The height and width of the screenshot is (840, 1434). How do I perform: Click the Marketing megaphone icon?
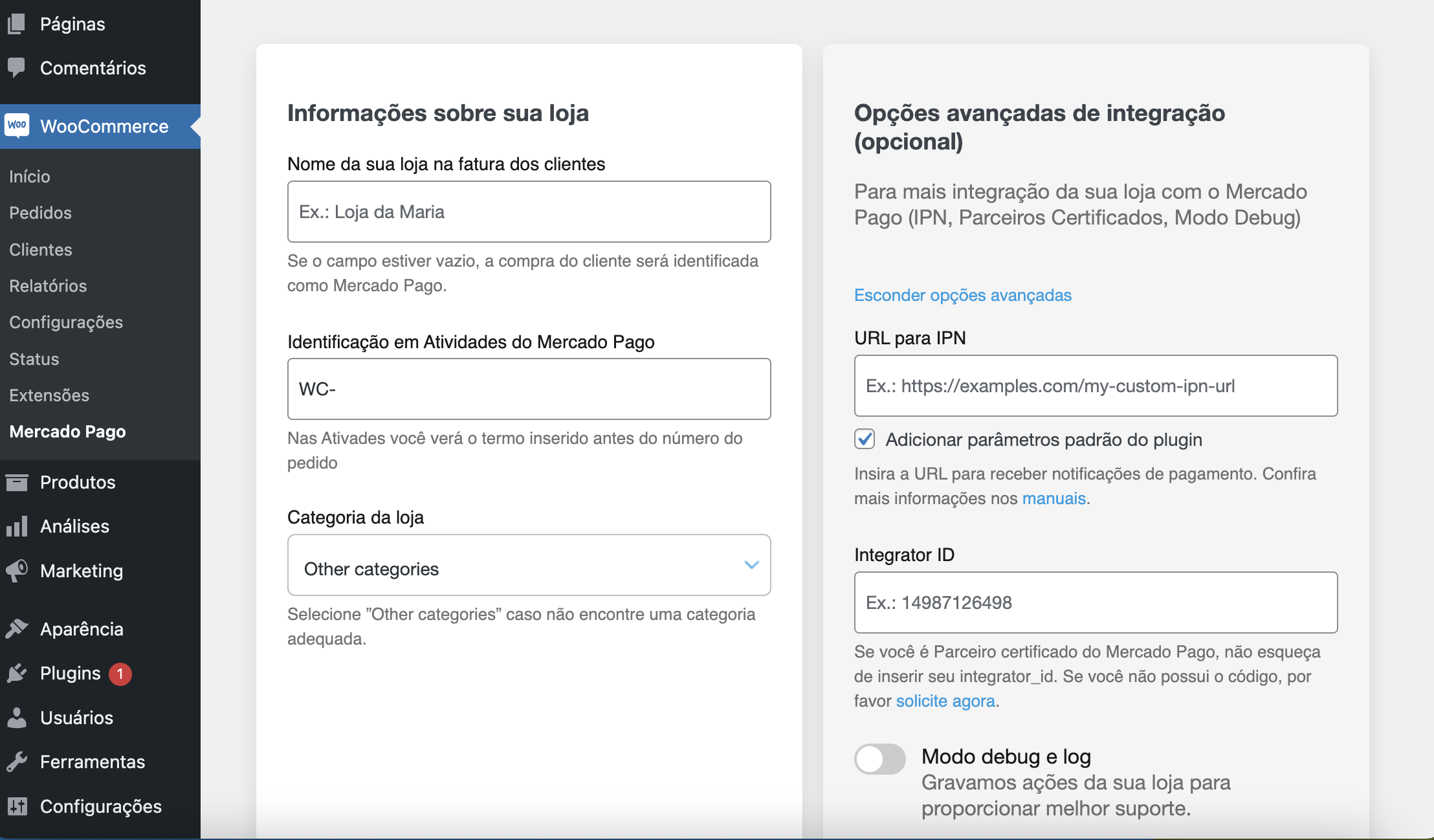click(17, 570)
